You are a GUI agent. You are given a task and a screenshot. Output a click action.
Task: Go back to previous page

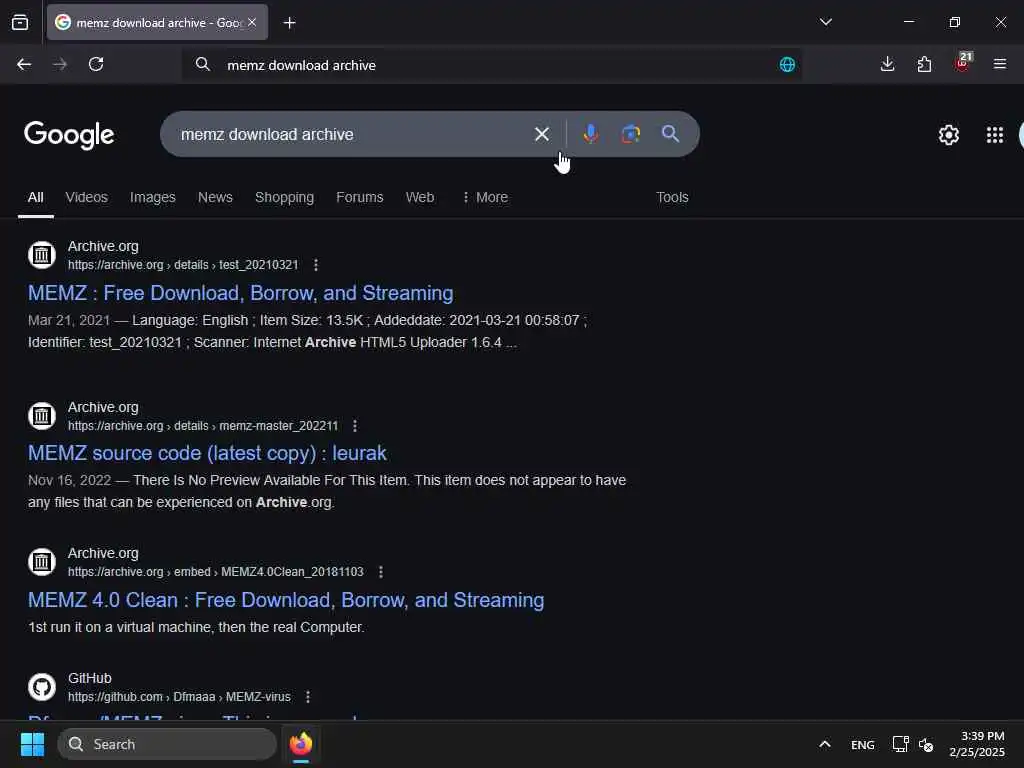click(x=24, y=64)
